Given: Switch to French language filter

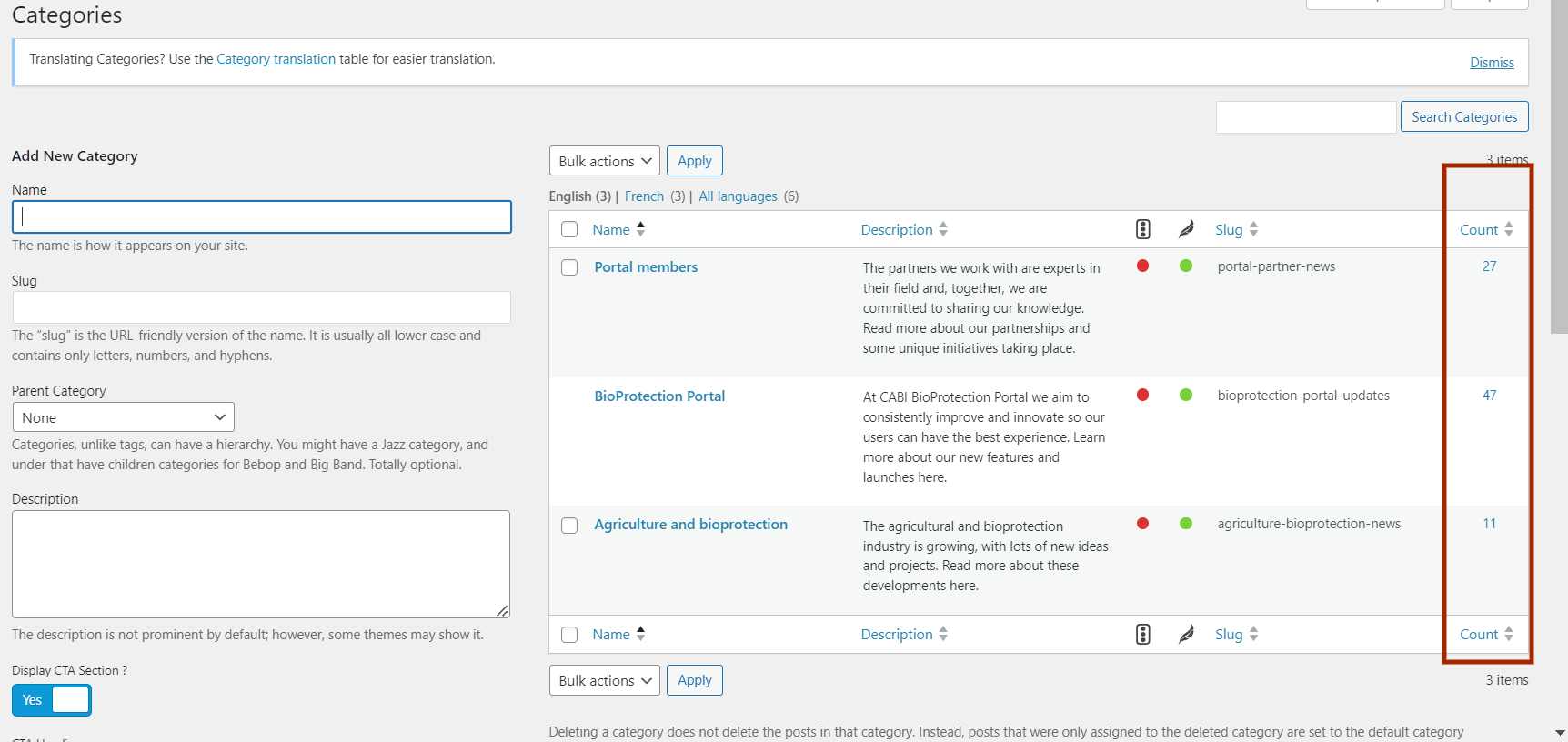Looking at the screenshot, I should pos(644,196).
